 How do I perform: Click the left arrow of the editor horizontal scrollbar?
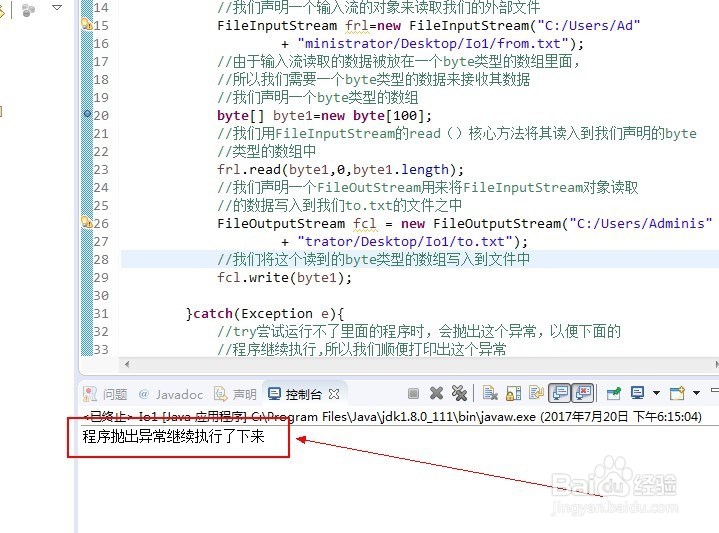[127, 364]
